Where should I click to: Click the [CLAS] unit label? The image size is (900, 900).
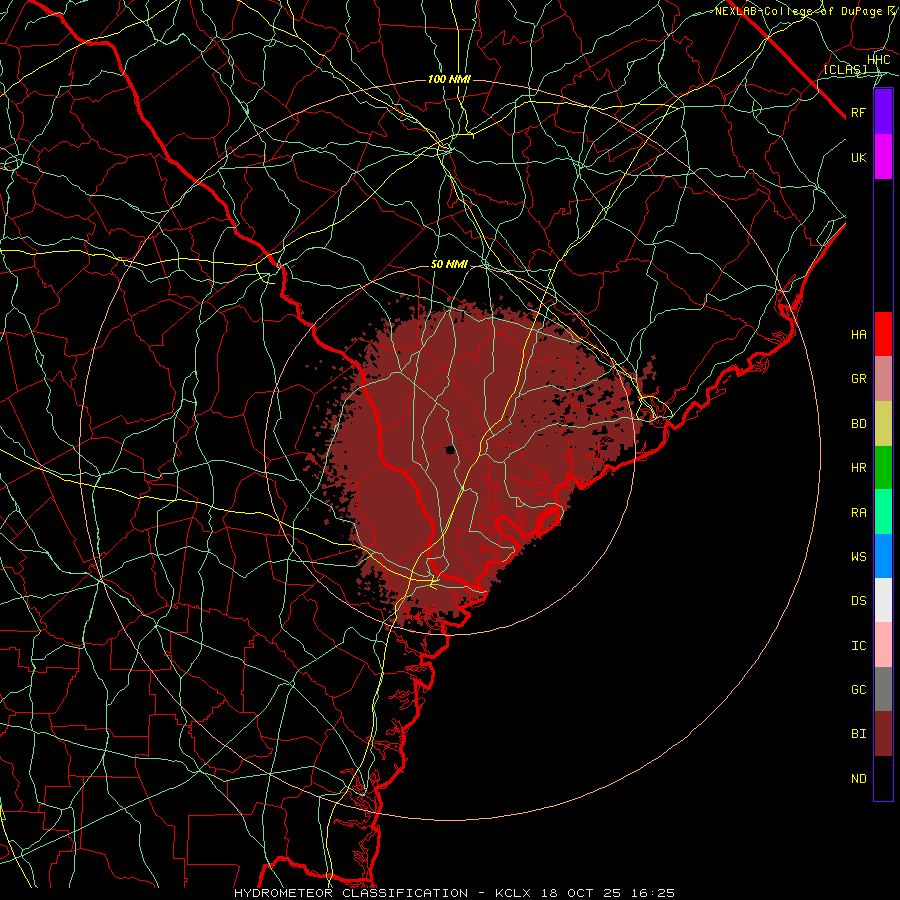point(845,69)
